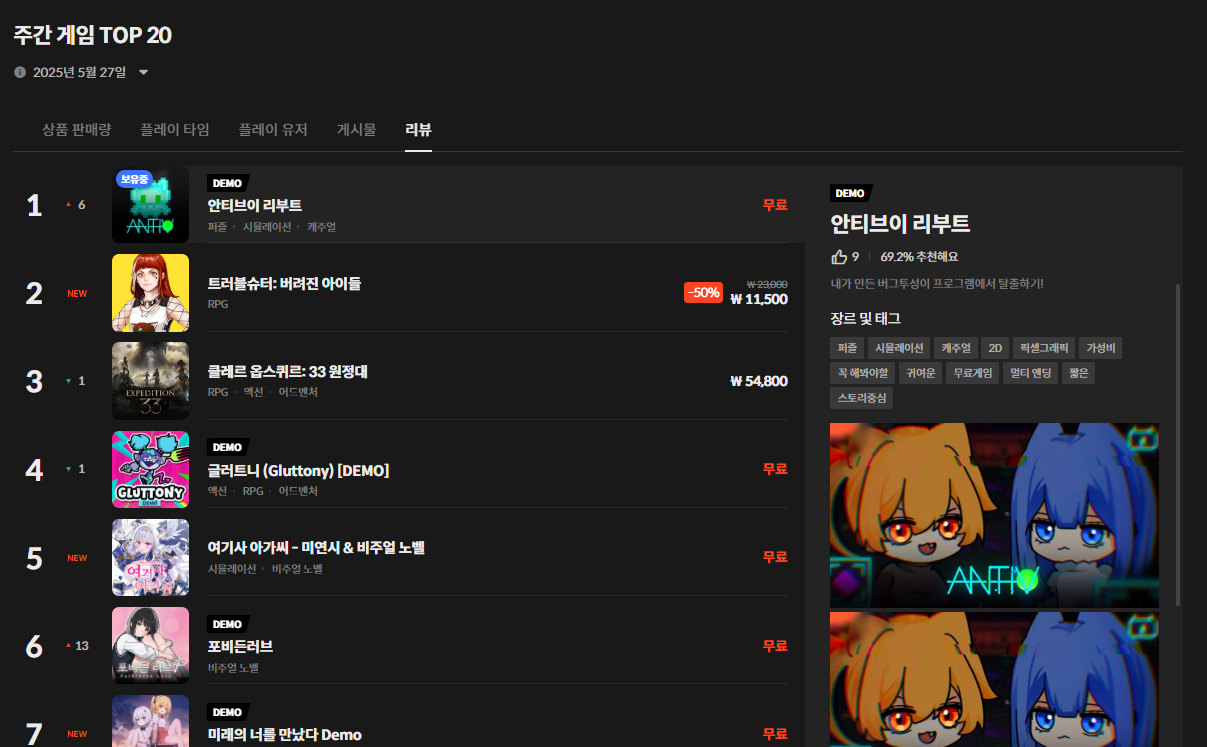
Task: Select the 2D tag
Action: 995,348
